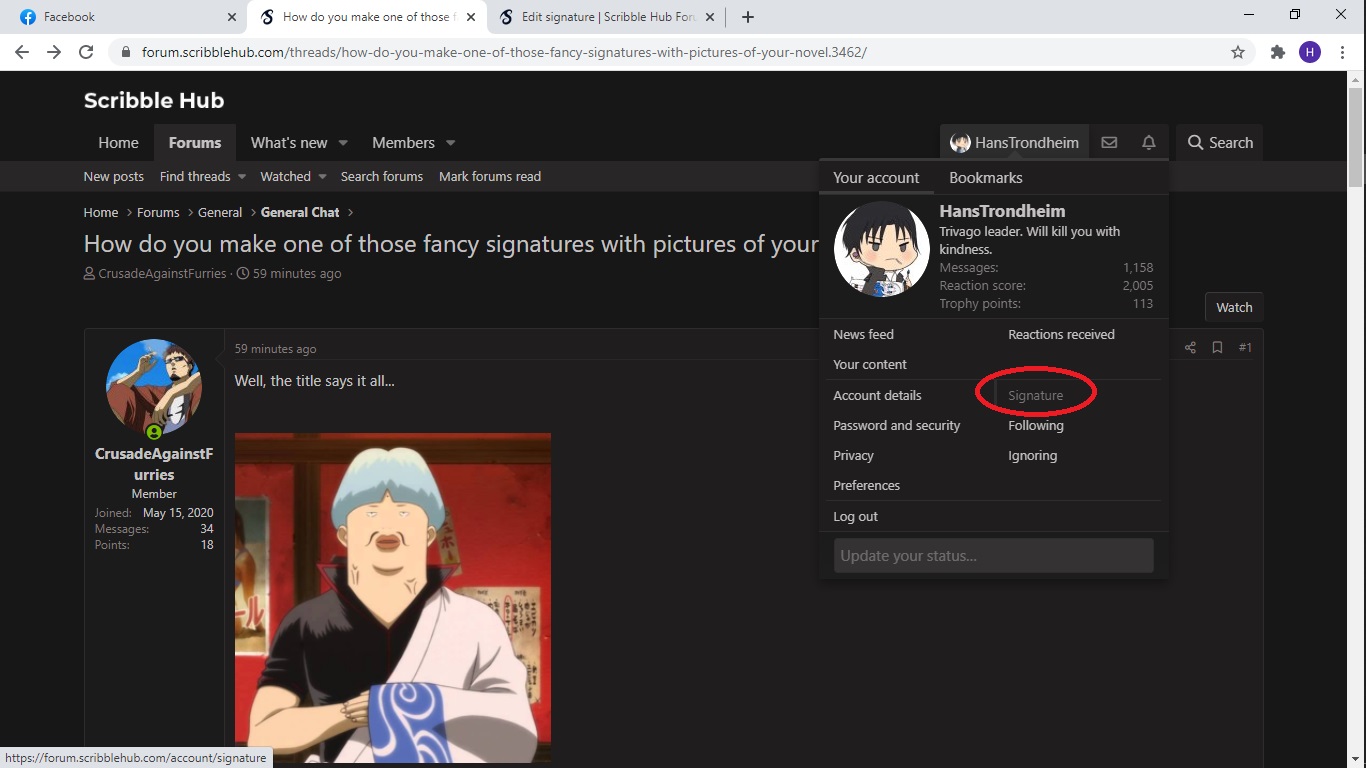
Task: Open the alerts bell icon
Action: click(1149, 143)
